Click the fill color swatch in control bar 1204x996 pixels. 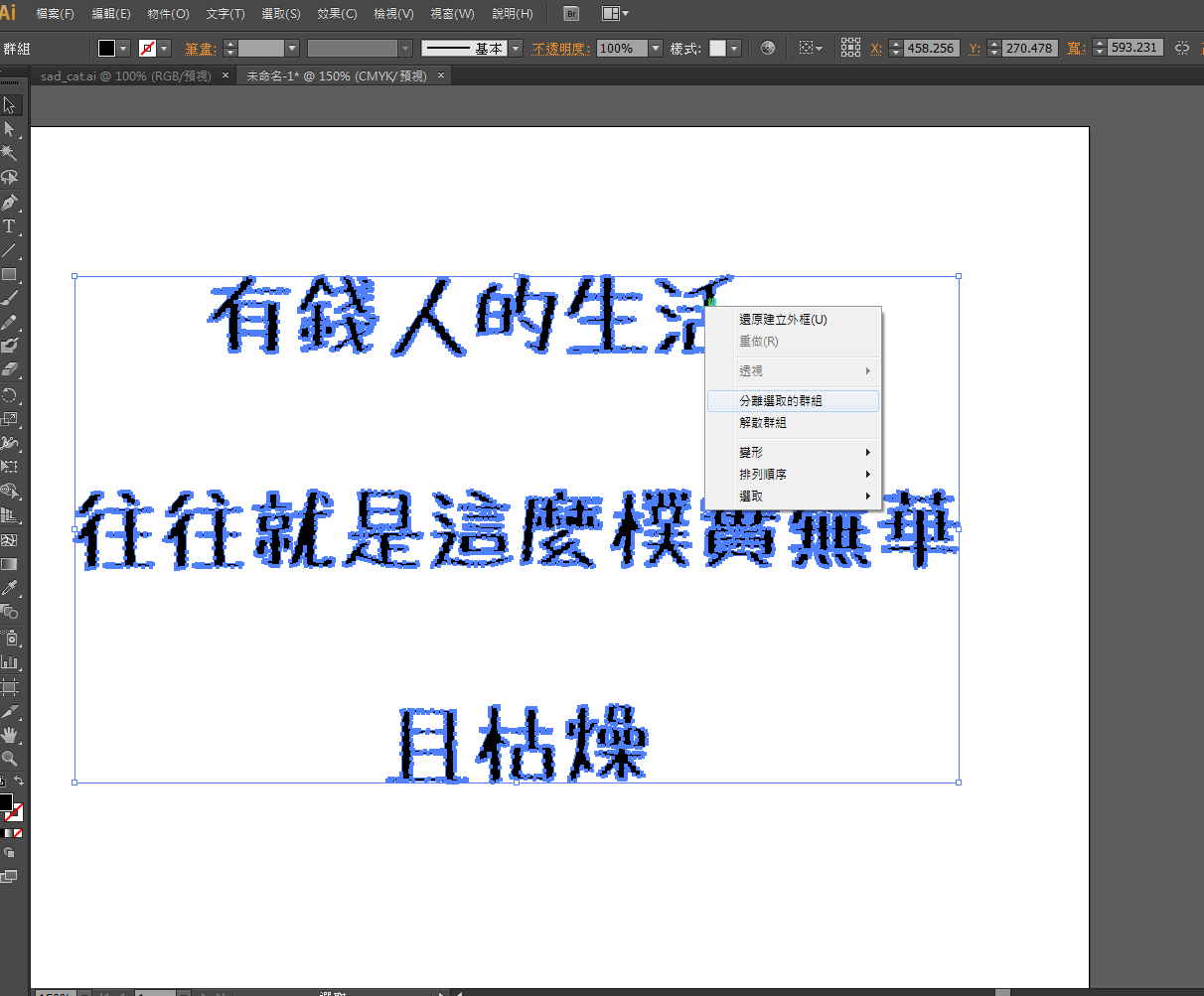point(106,48)
